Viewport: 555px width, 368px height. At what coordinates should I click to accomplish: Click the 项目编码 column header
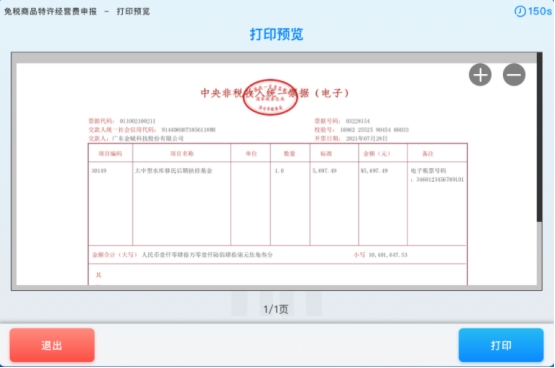coord(110,154)
